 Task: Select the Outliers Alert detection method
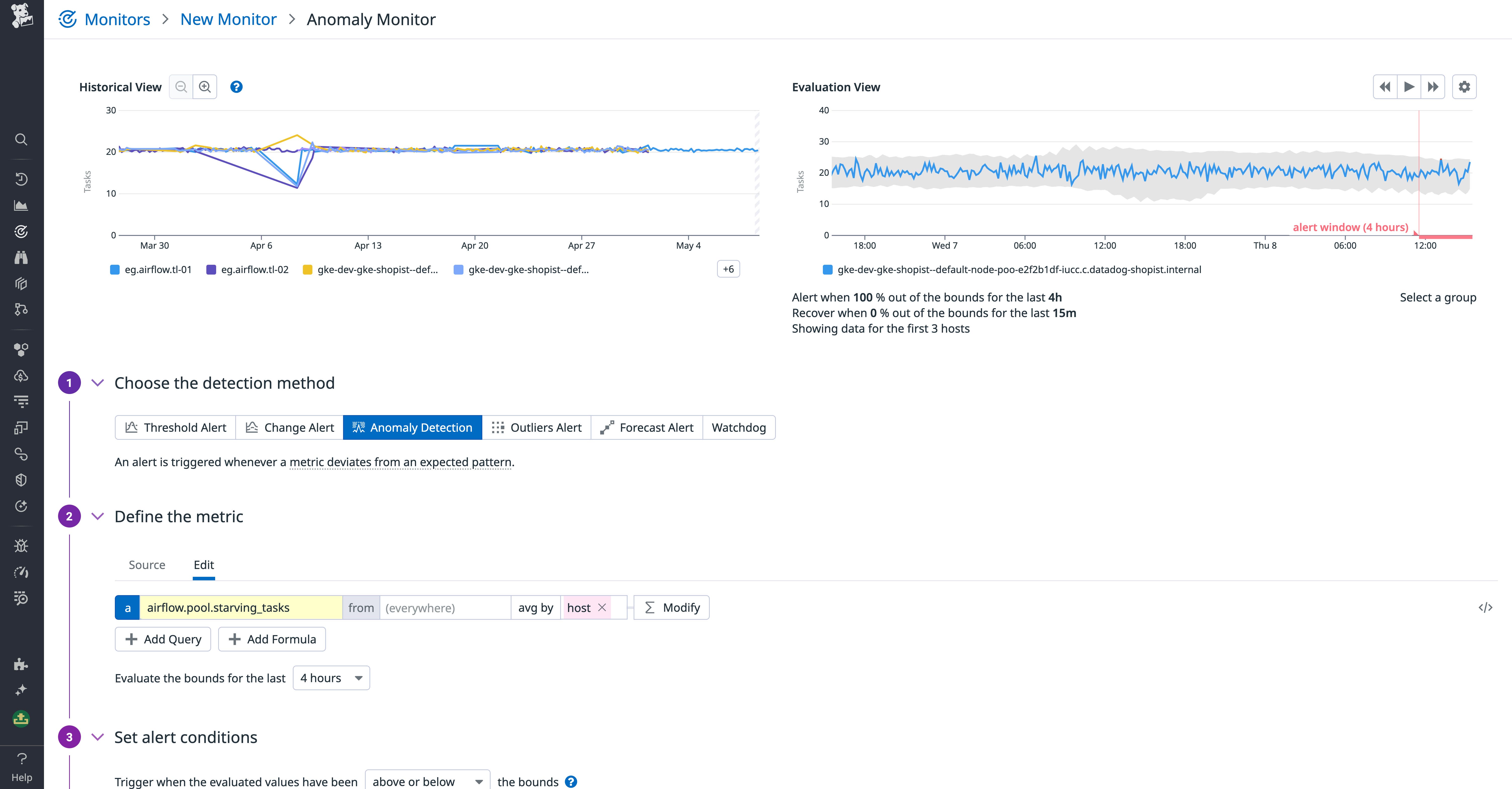(537, 427)
